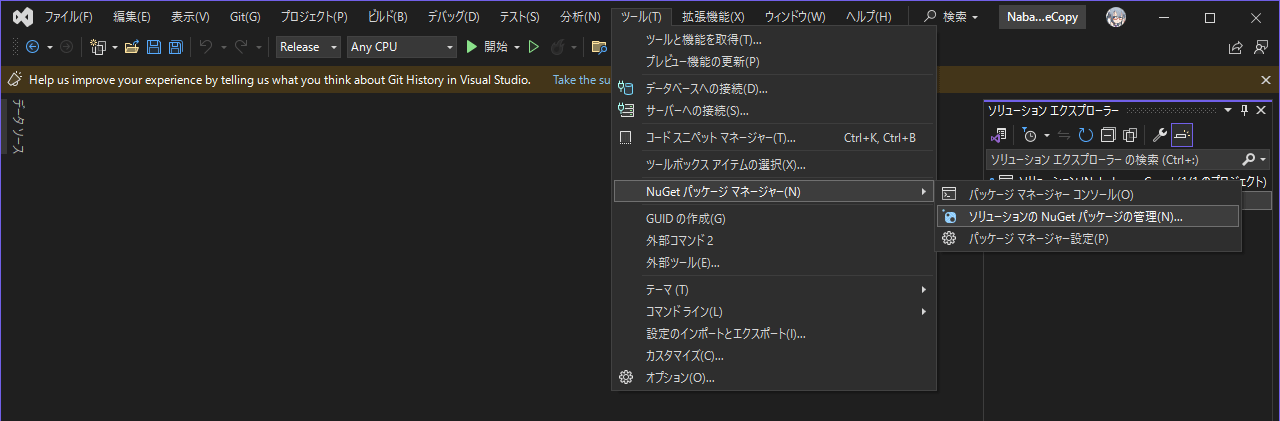Open Solution Explorer window options dropdown
The image size is (1280, 421).
(1228, 110)
